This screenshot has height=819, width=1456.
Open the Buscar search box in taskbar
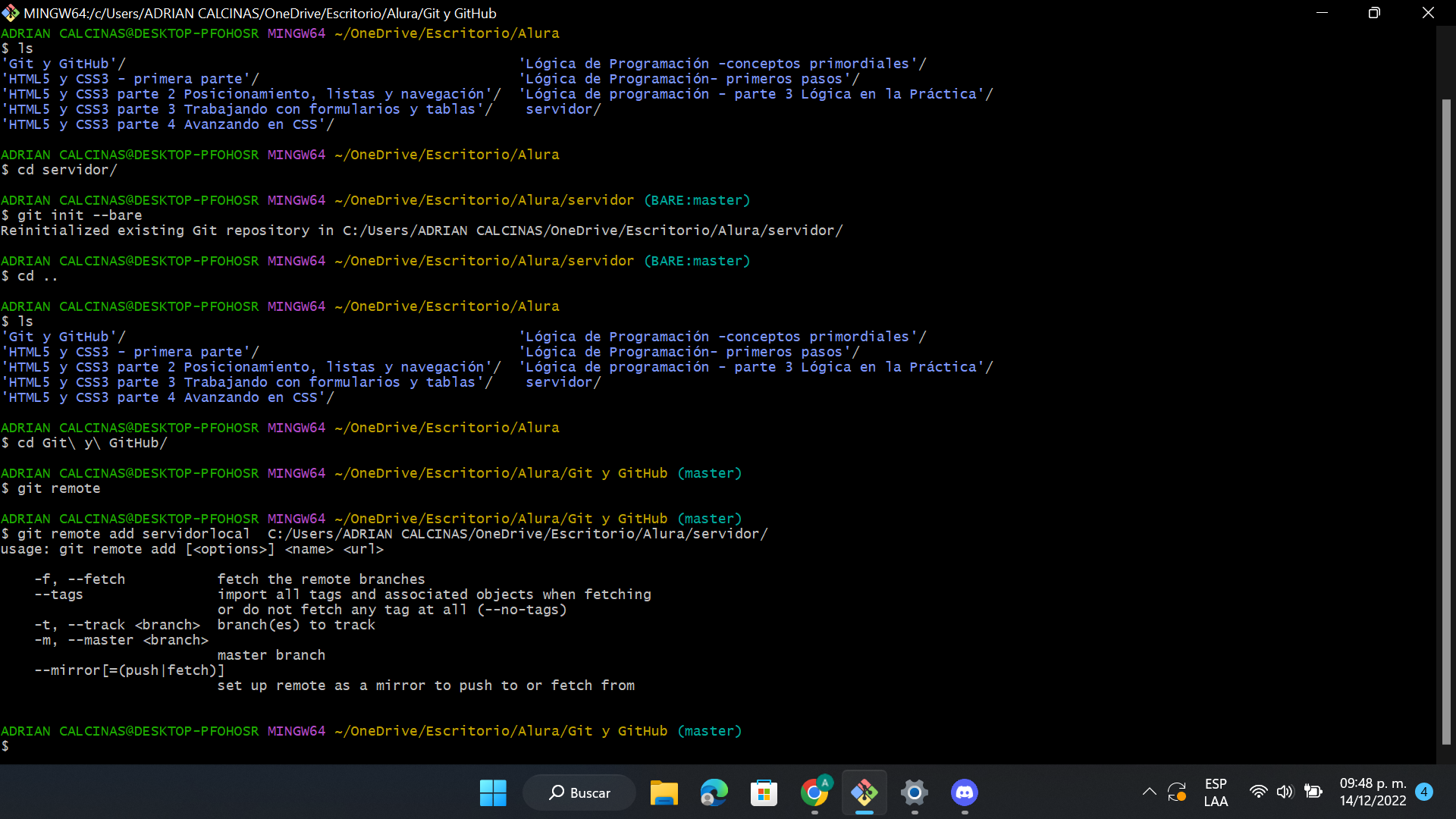coord(579,792)
